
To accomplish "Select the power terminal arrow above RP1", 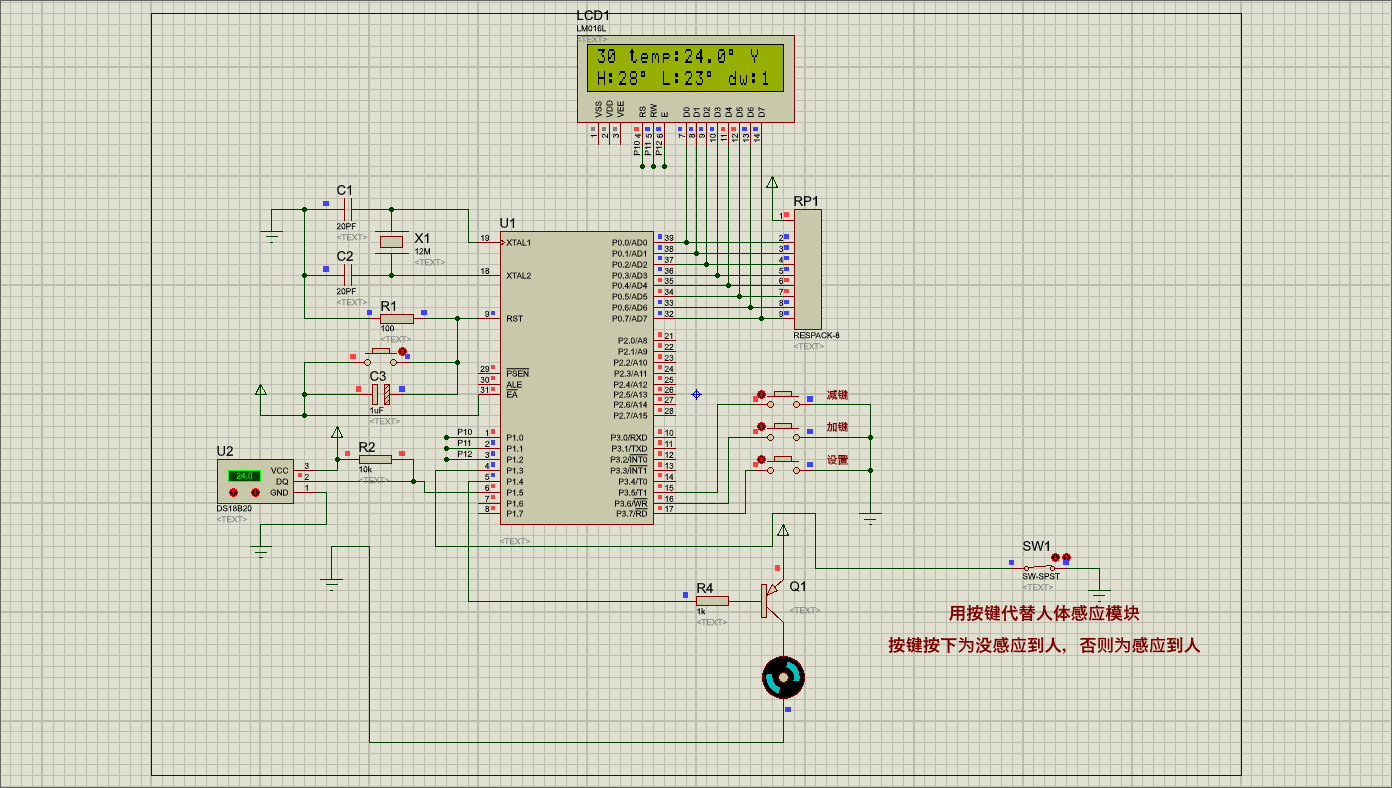I will click(x=771, y=183).
